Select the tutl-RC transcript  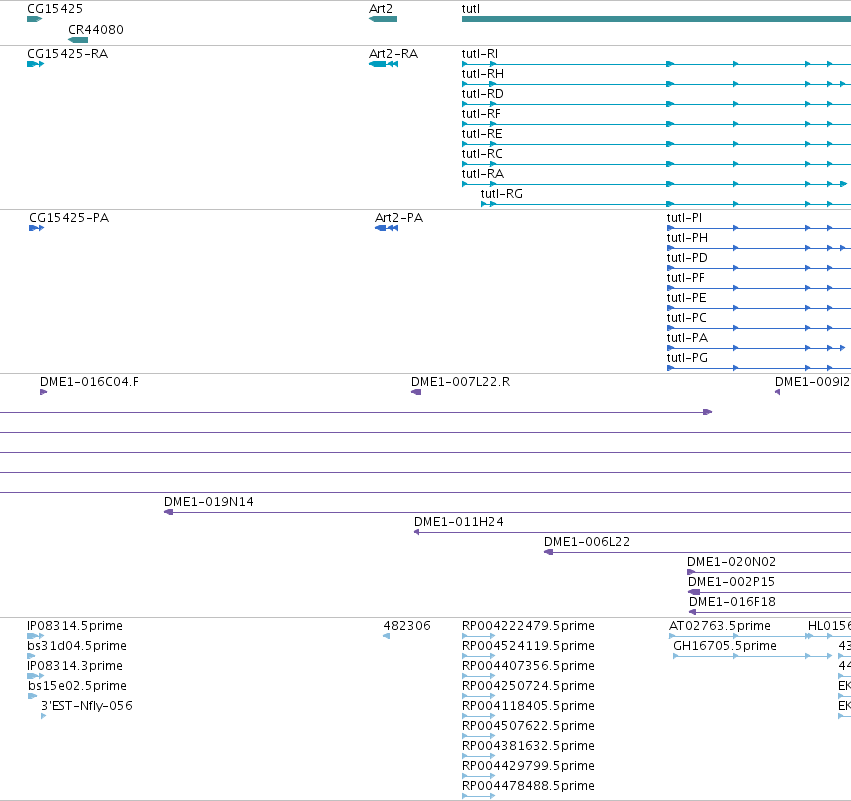482,154
